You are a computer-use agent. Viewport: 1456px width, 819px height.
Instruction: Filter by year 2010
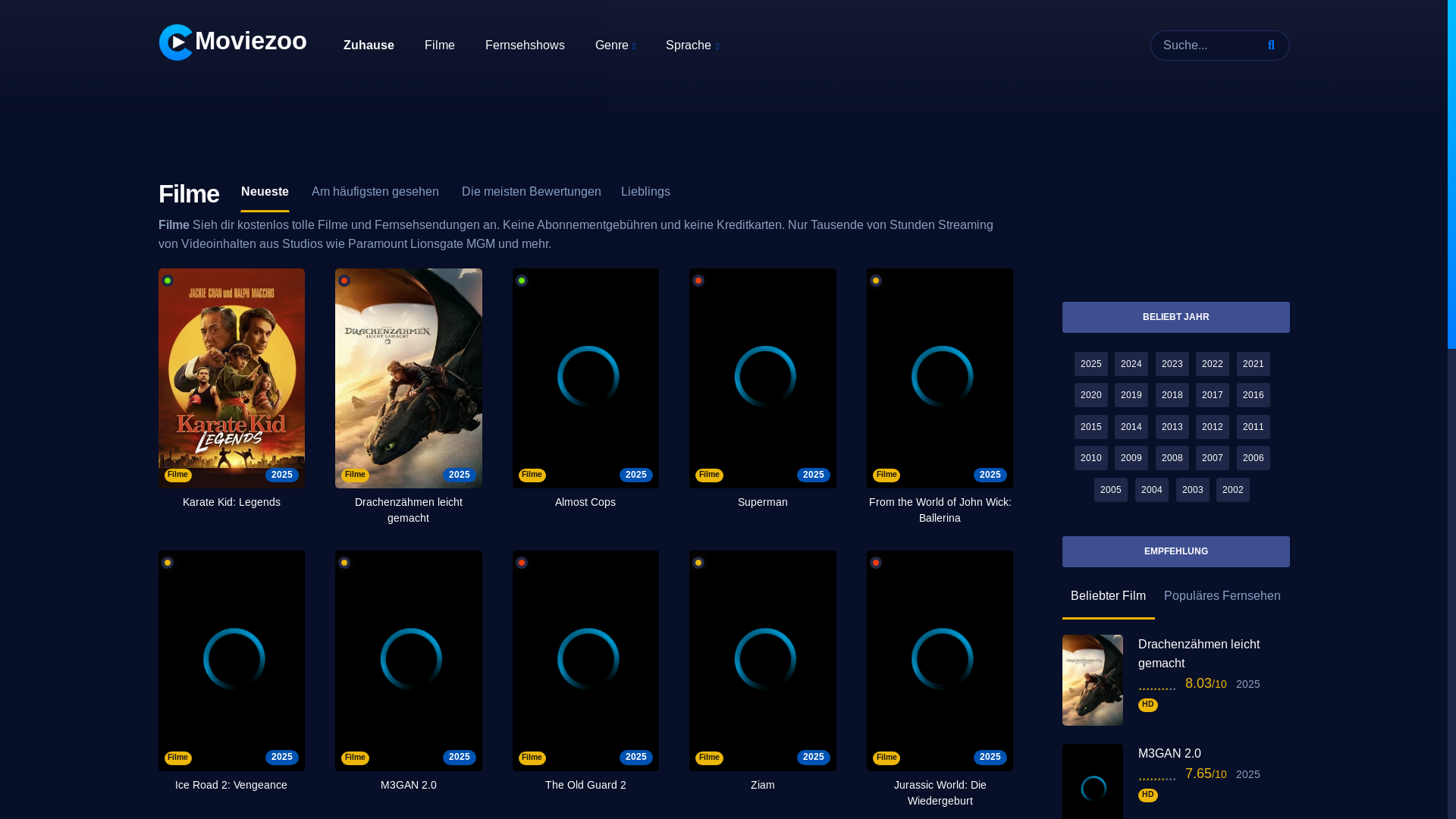click(x=1090, y=458)
